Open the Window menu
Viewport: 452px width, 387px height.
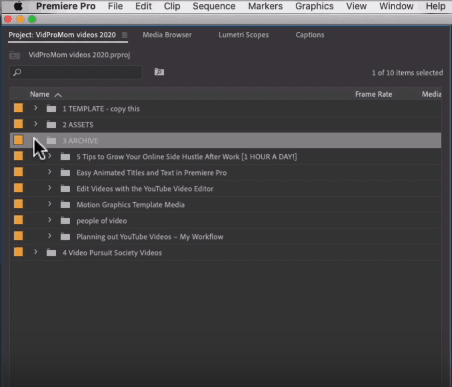coord(396,6)
